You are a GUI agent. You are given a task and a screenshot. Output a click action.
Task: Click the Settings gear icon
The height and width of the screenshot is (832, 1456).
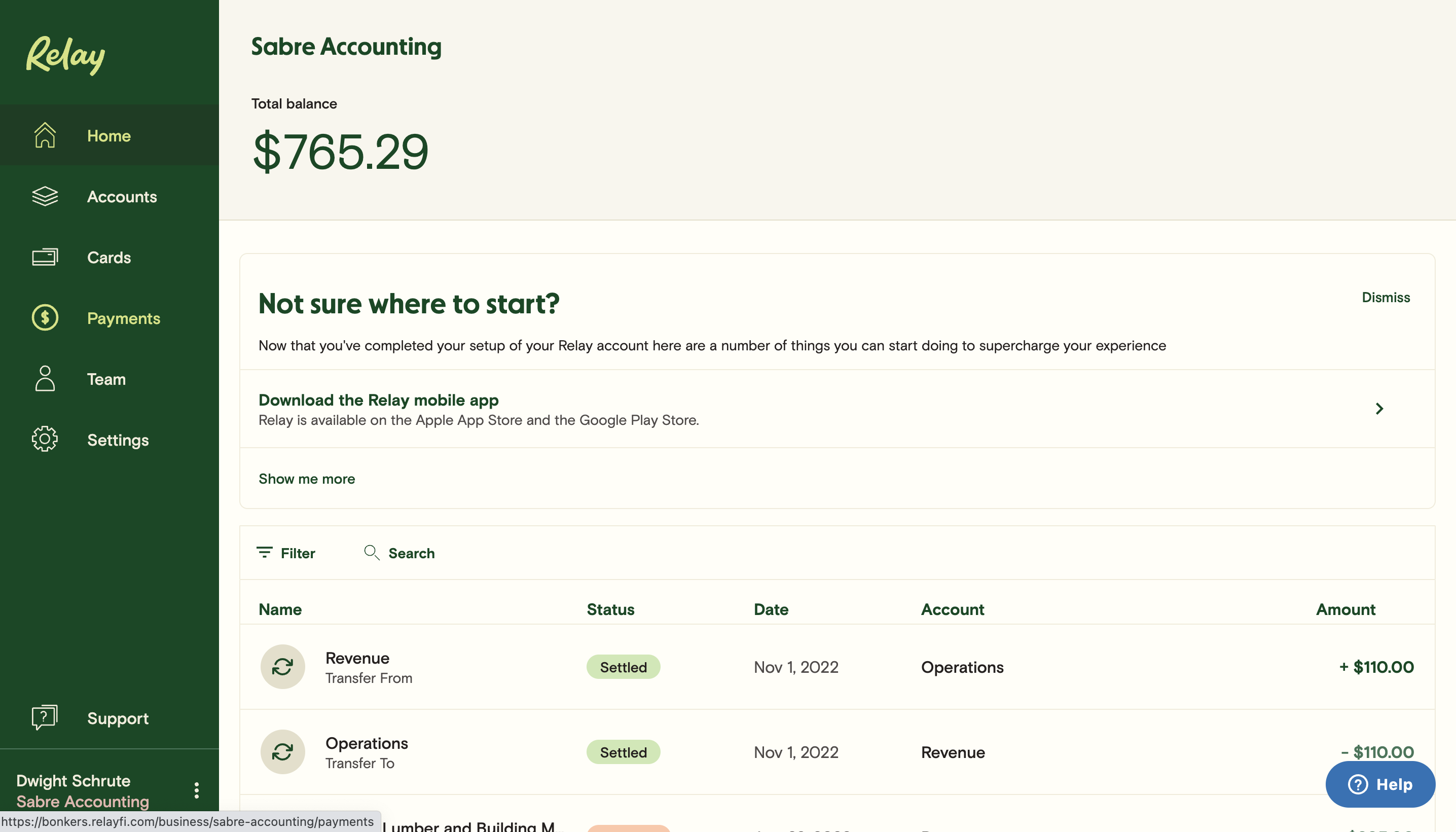click(x=45, y=440)
